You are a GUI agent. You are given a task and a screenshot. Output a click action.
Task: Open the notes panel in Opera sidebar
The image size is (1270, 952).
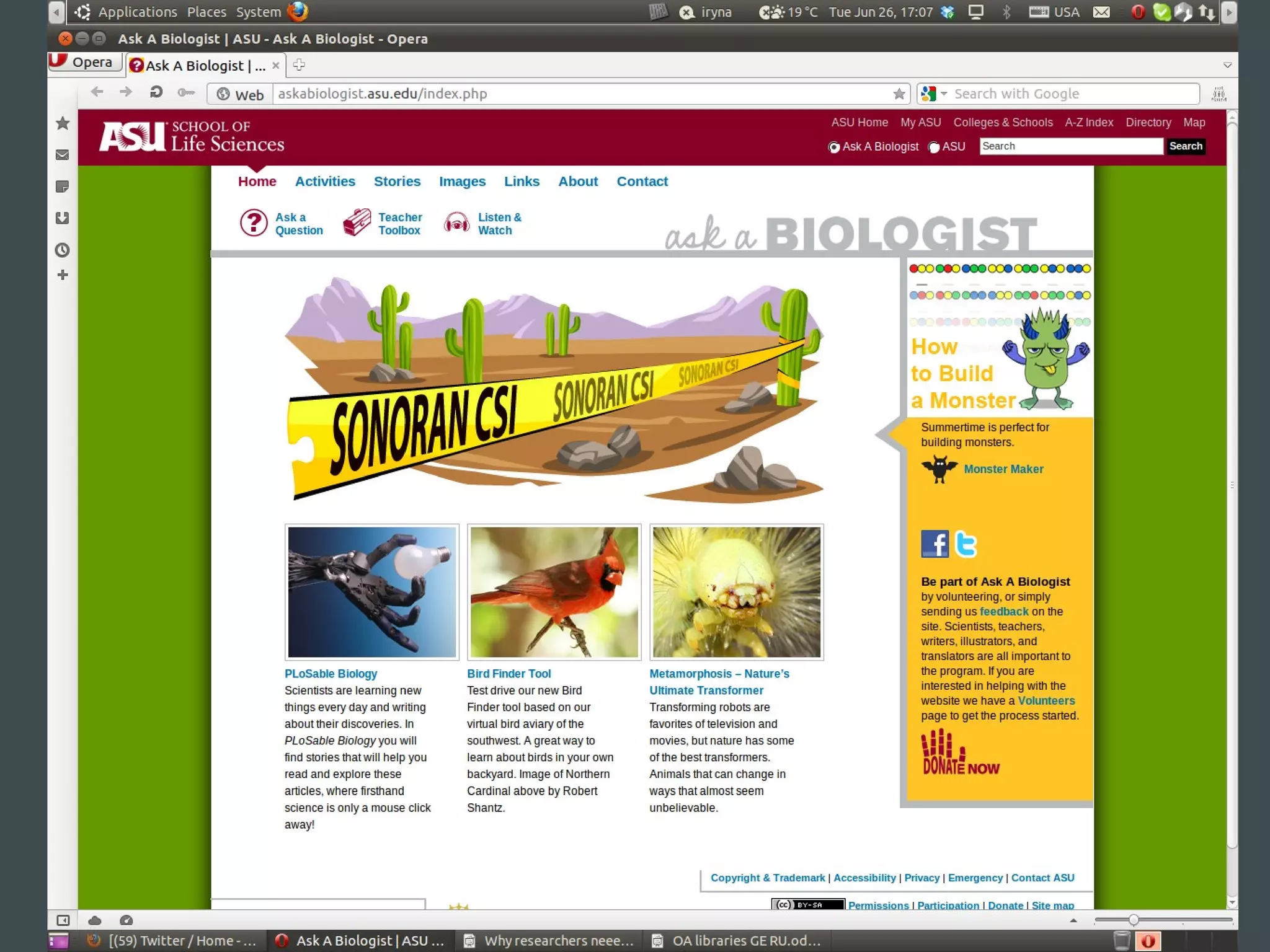pos(62,187)
